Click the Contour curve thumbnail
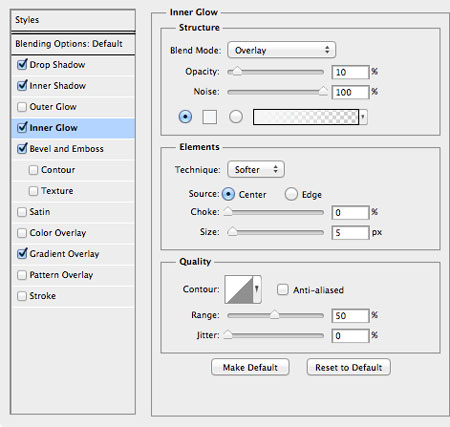 (239, 289)
